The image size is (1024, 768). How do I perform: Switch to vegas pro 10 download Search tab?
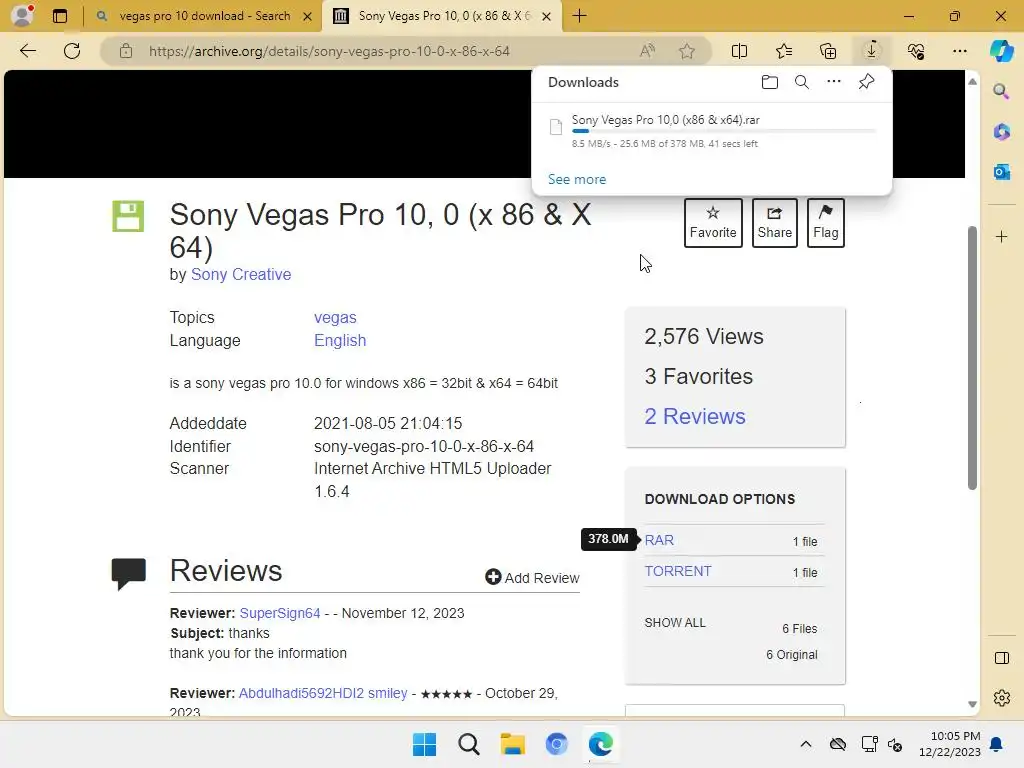pyautogui.click(x=203, y=16)
